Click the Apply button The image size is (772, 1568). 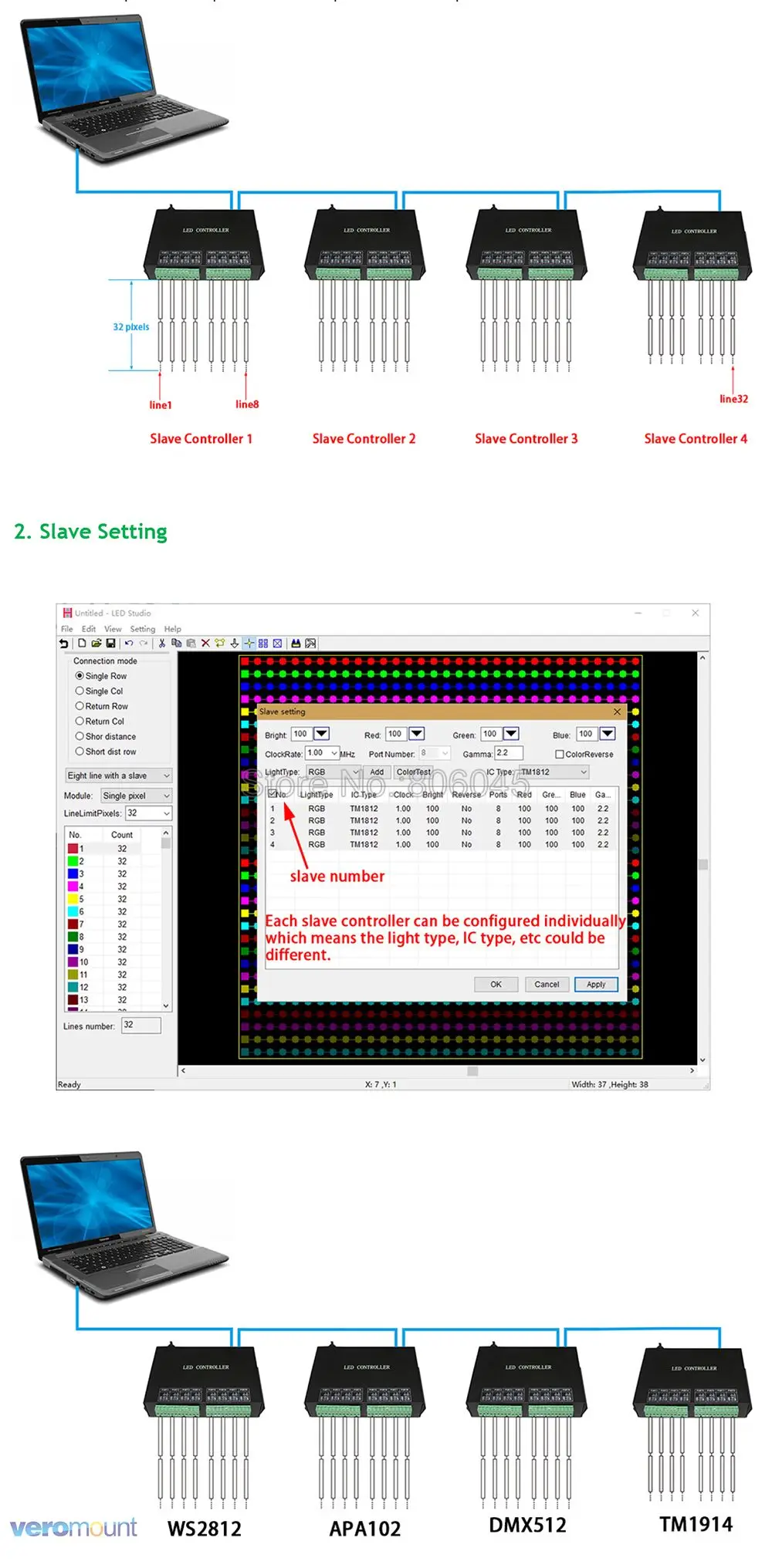[596, 984]
